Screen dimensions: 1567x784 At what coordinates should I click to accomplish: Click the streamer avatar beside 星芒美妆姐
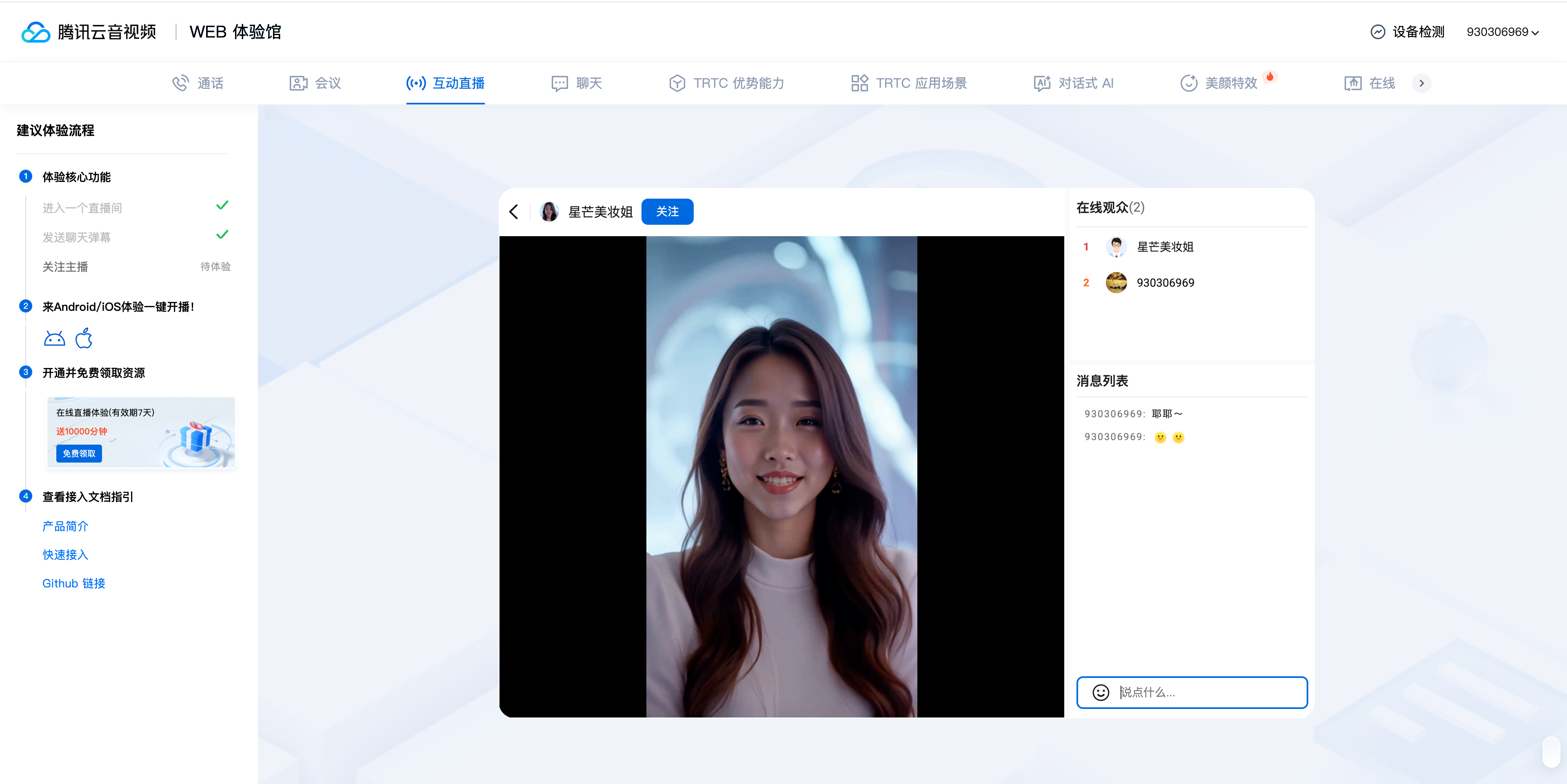549,212
